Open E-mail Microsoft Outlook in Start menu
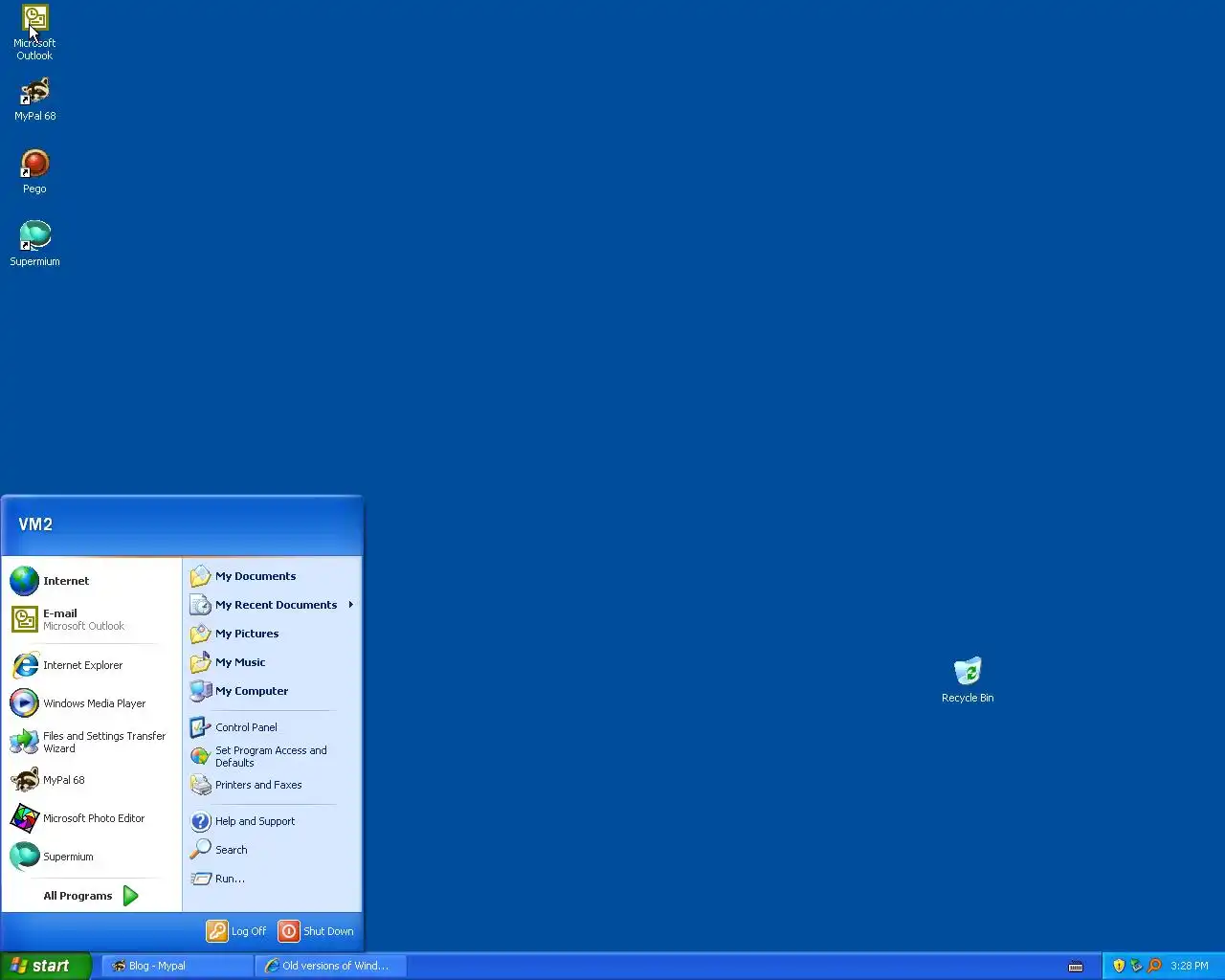Image resolution: width=1225 pixels, height=980 pixels. point(91,619)
